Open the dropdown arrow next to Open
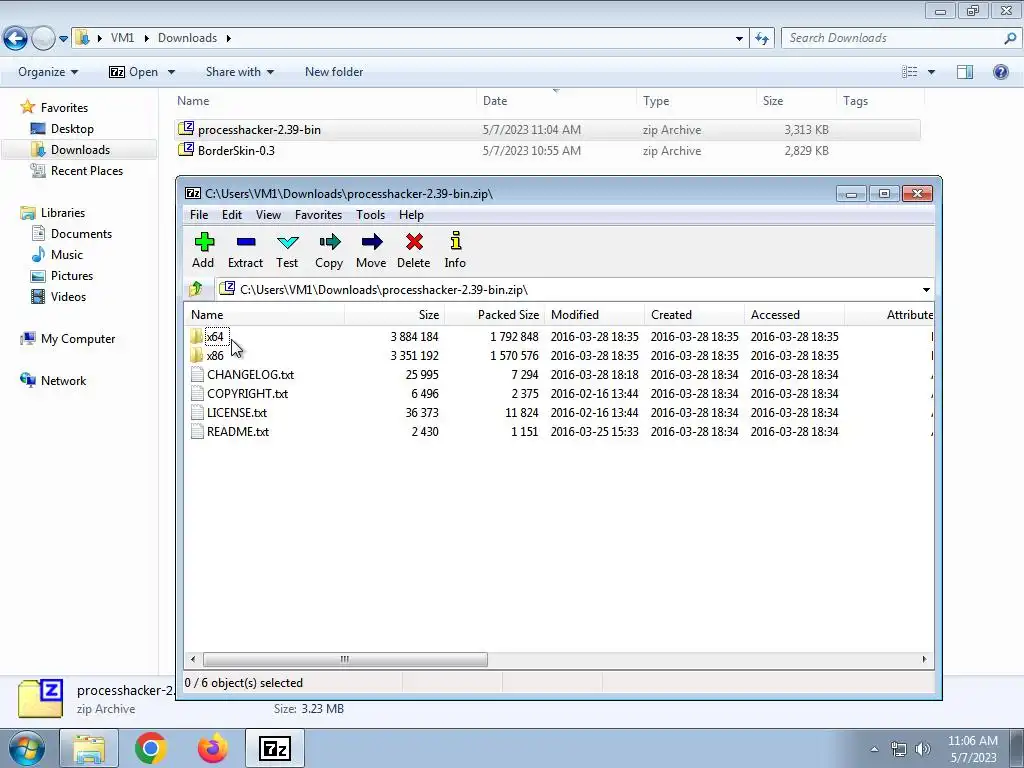 point(171,72)
